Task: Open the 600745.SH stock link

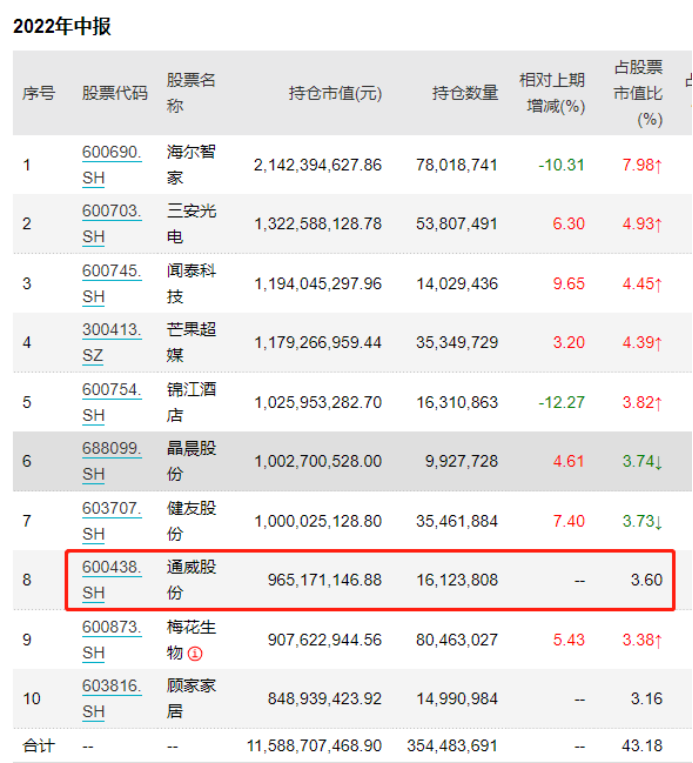Action: 111,283
